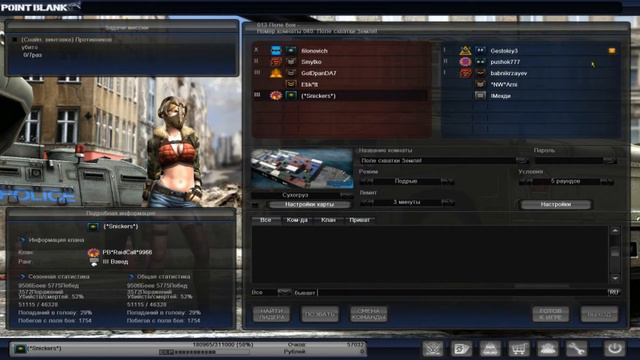Open the shop cart icon in bottom bar
This screenshot has width=640, height=360.
519,349
